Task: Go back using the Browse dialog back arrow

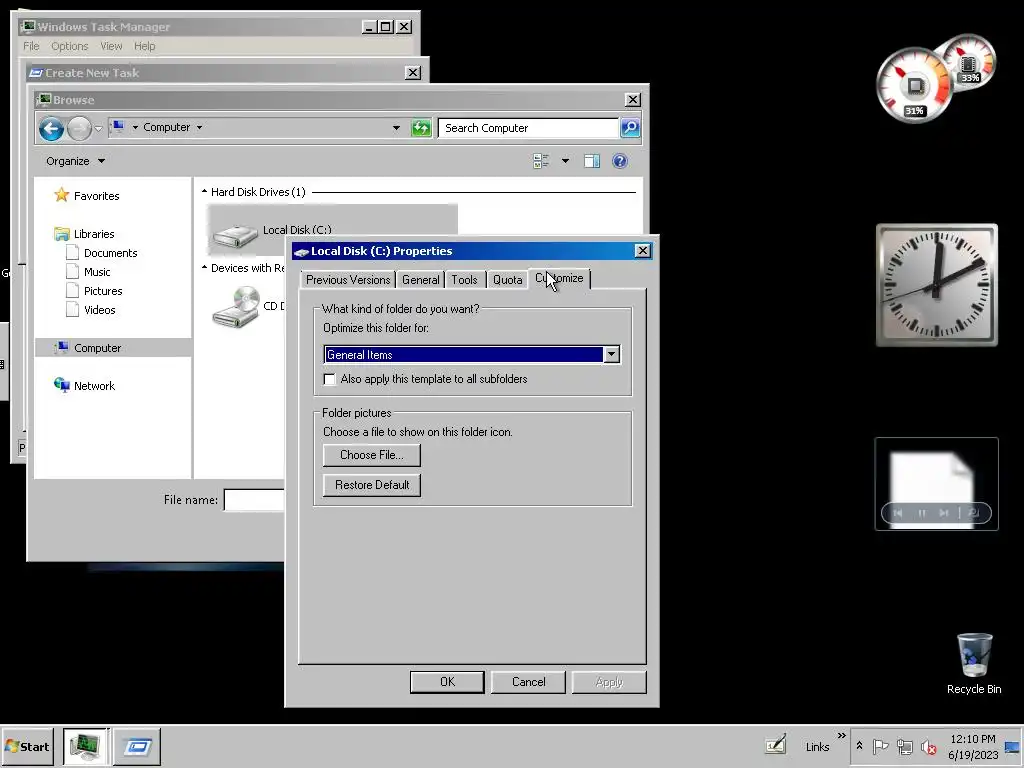Action: click(x=51, y=128)
